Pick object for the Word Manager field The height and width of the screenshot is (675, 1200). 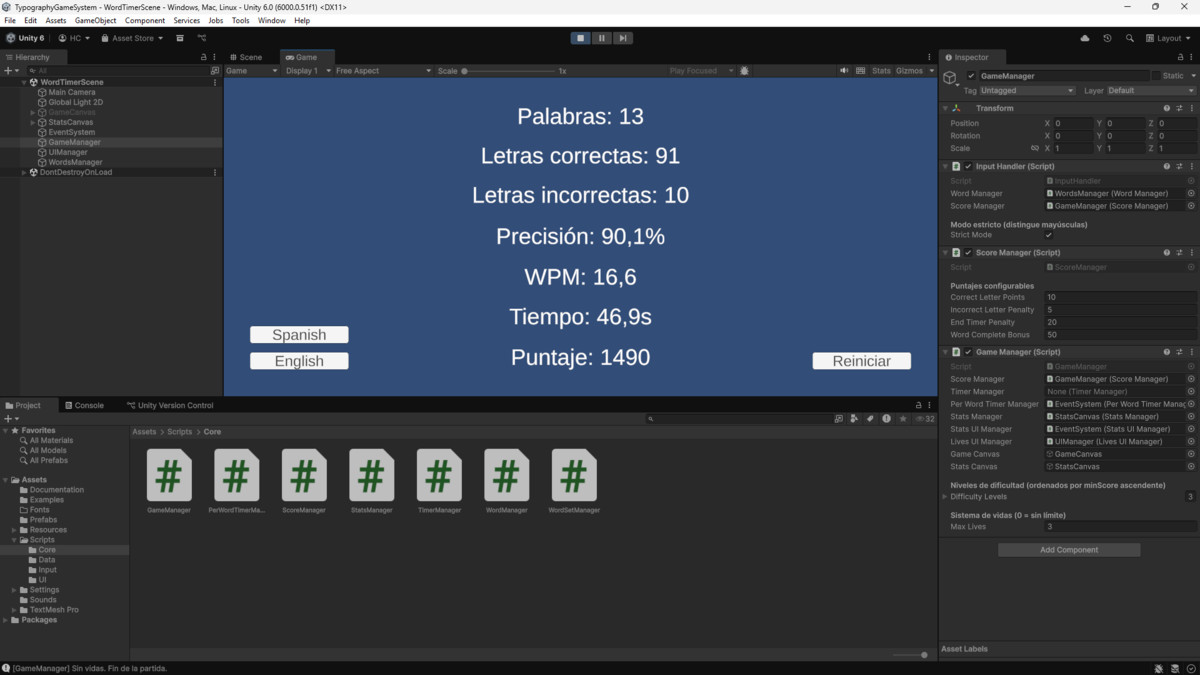click(1191, 193)
